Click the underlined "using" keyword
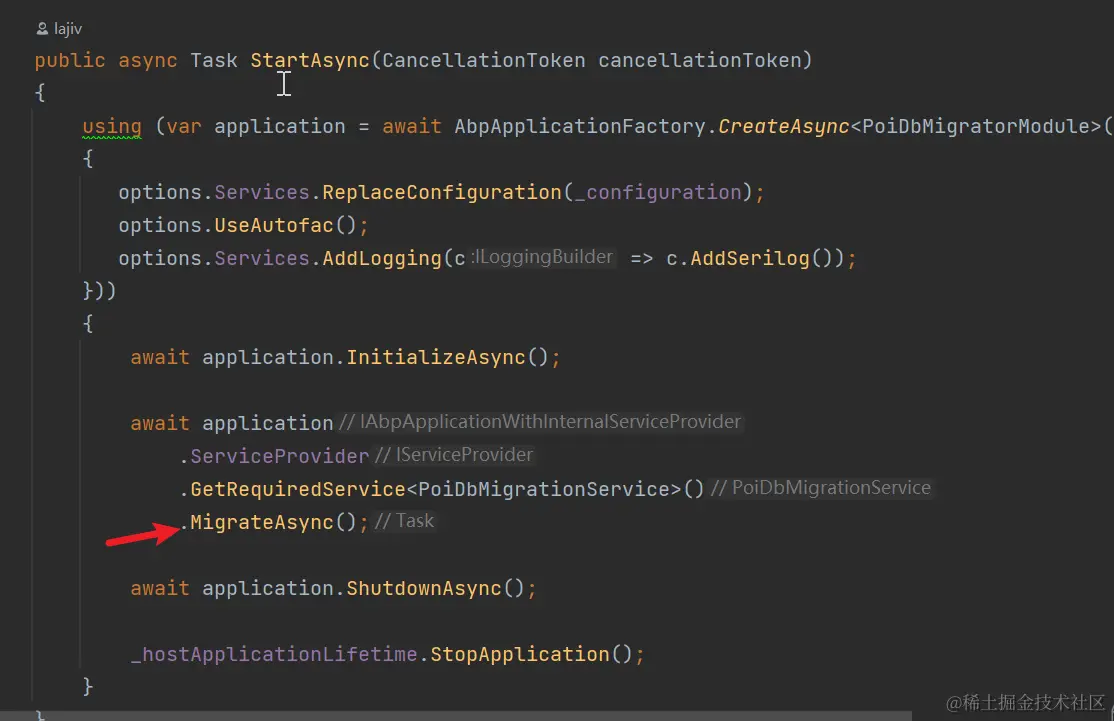Image resolution: width=1114 pixels, height=721 pixels. [x=112, y=127]
